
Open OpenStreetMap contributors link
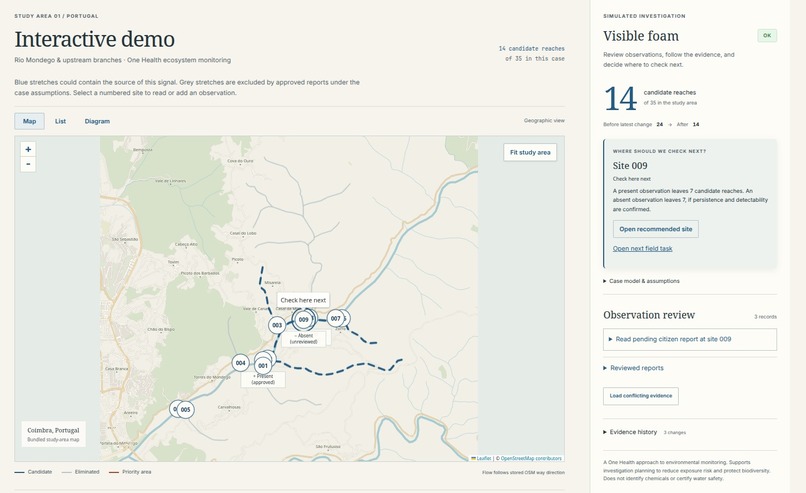click(531, 458)
